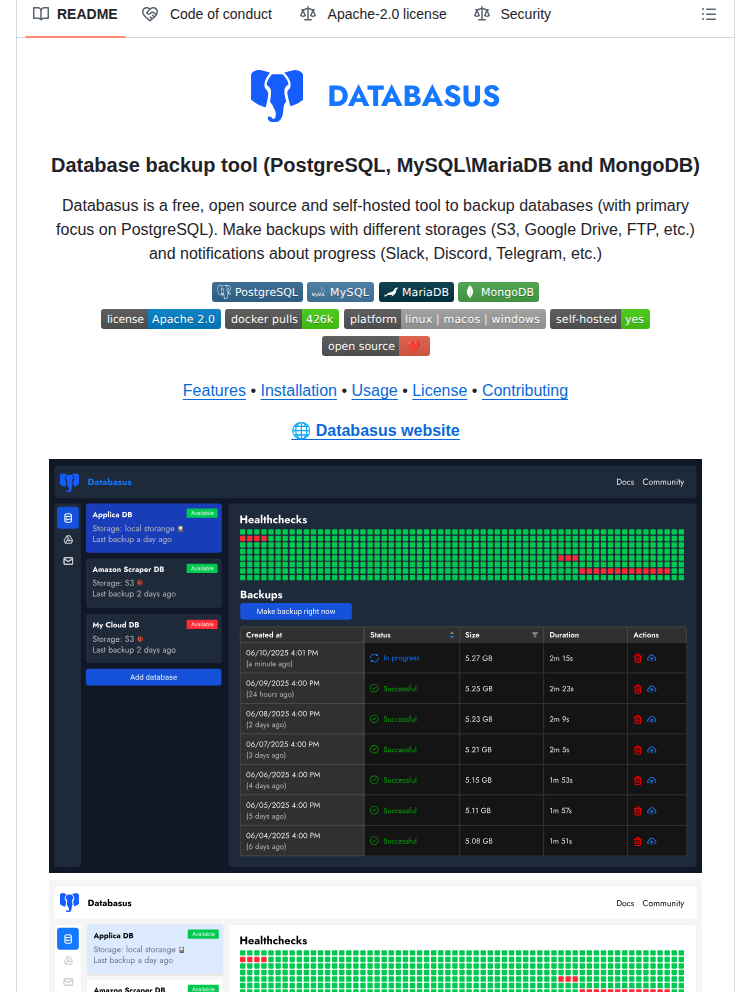751x992 pixels.
Task: Restore the 06/05/2025 backup with cloud icon
Action: [652, 810]
